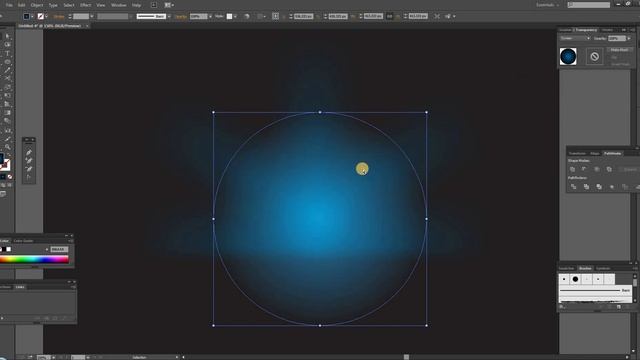Switch to the Transparency tab
The width and height of the screenshot is (640, 360).
586,30
